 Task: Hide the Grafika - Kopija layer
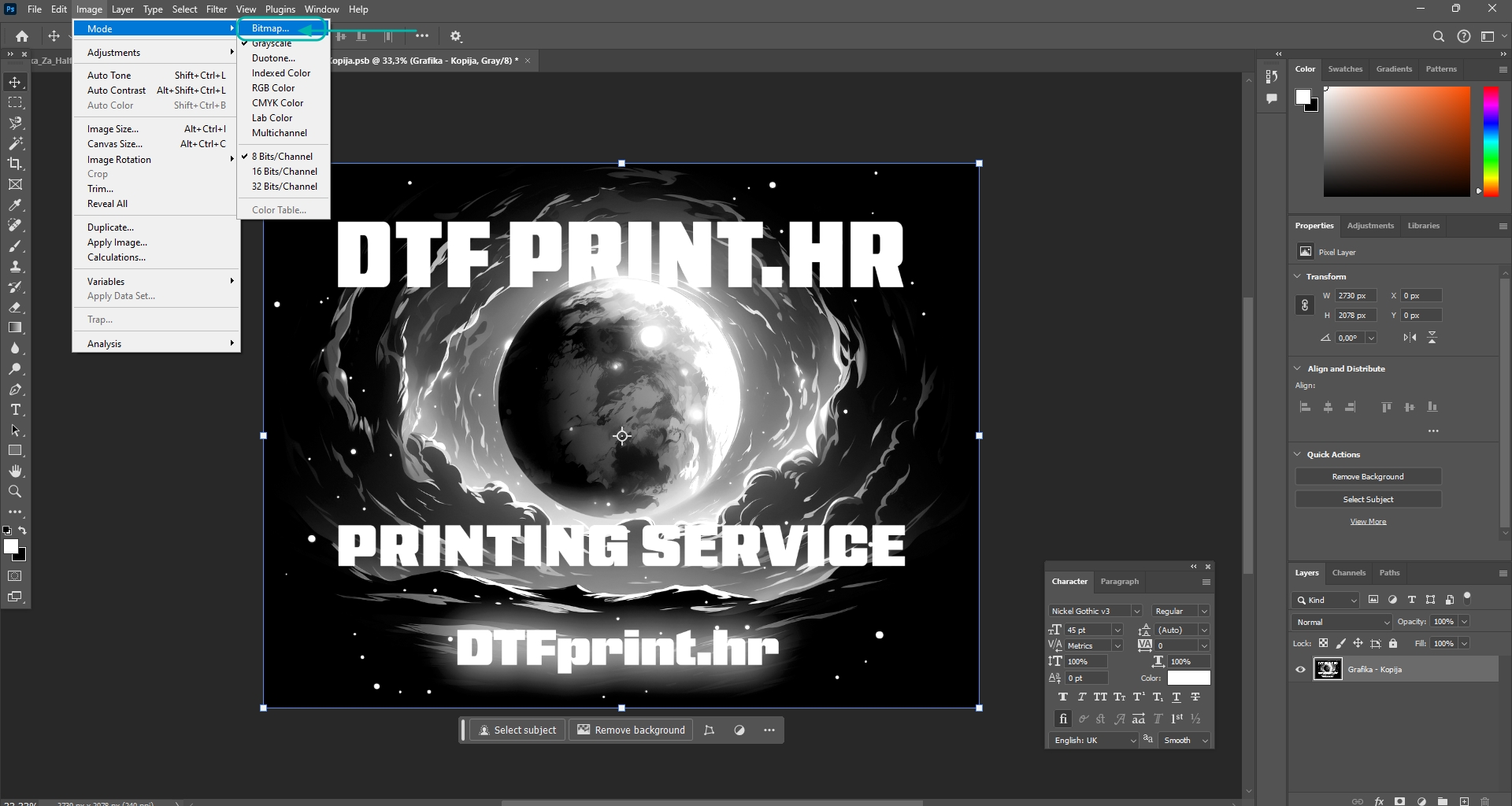coord(1300,670)
